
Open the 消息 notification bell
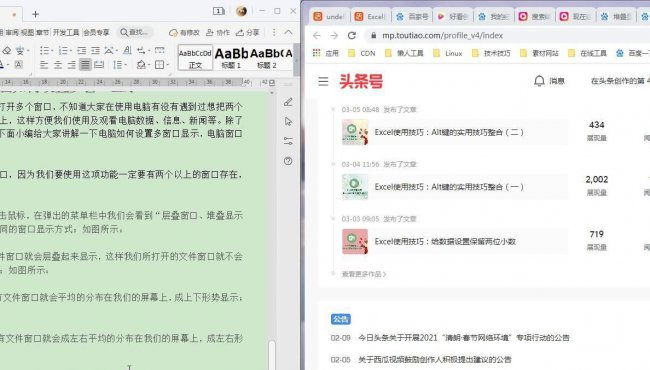tap(549, 81)
